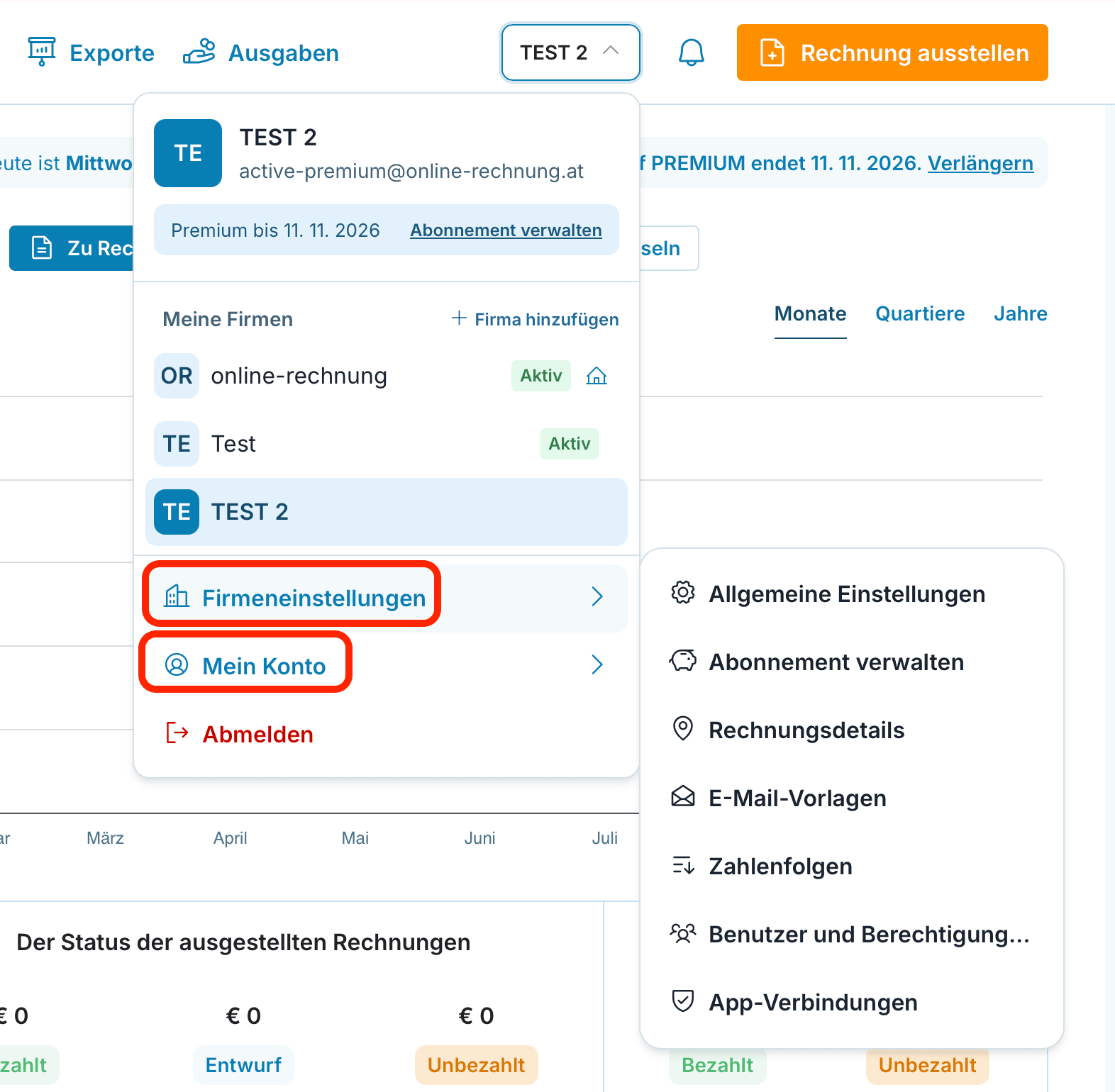Collapse the TEST 2 company dropdown
This screenshot has height=1092, width=1115.
click(570, 52)
